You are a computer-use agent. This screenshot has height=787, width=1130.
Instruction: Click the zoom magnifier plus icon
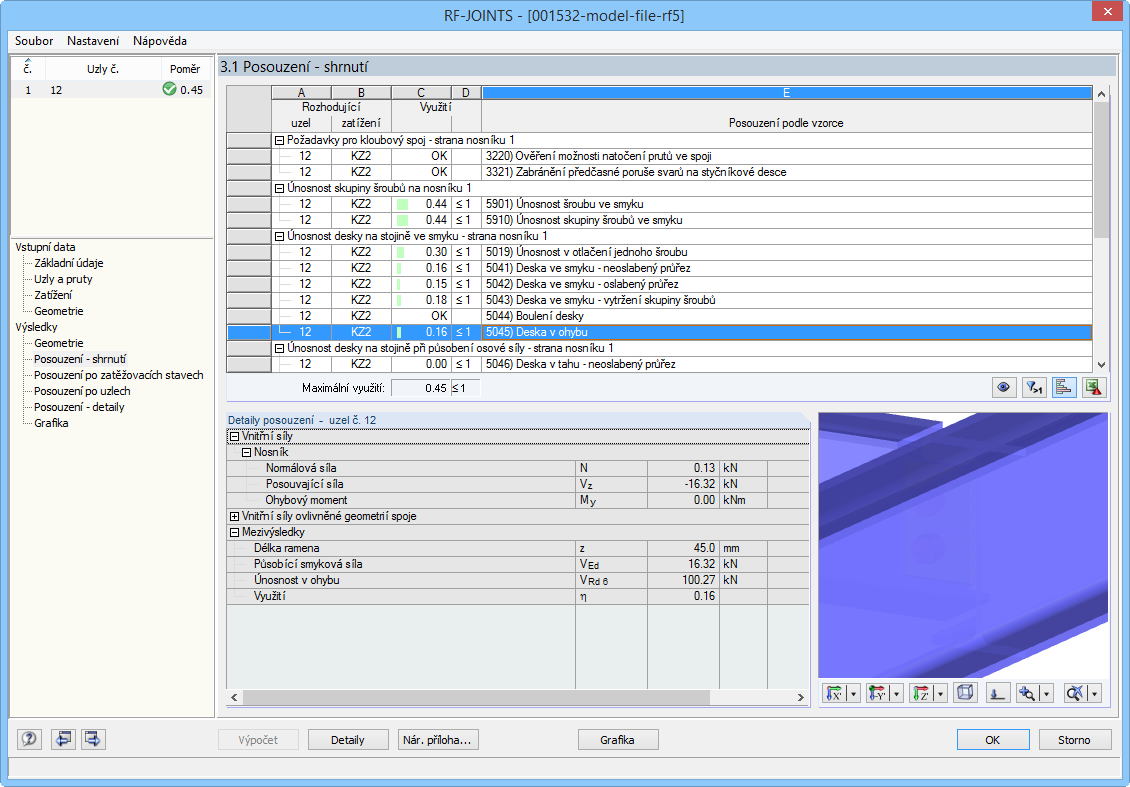1028,694
